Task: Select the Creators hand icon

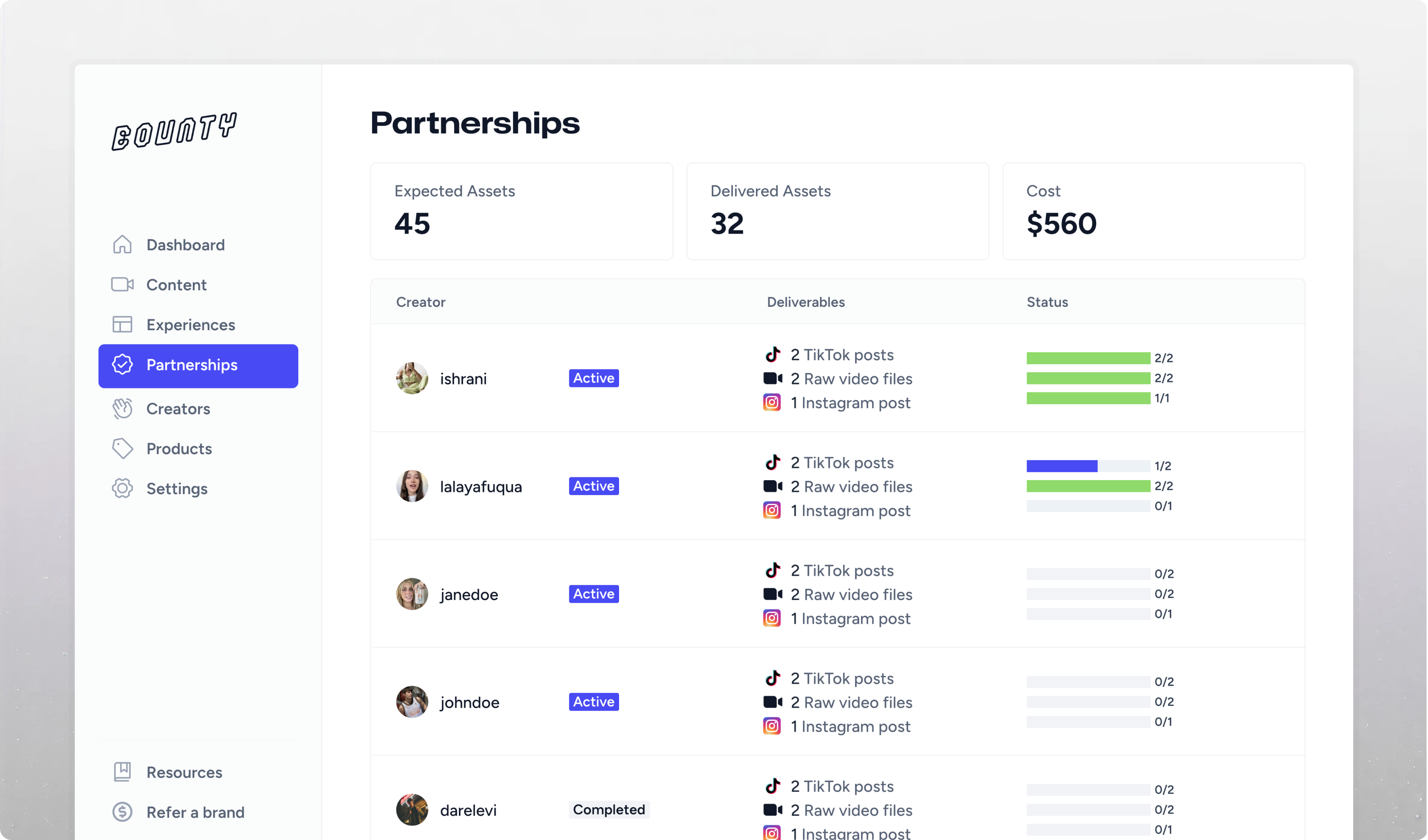Action: 122,408
